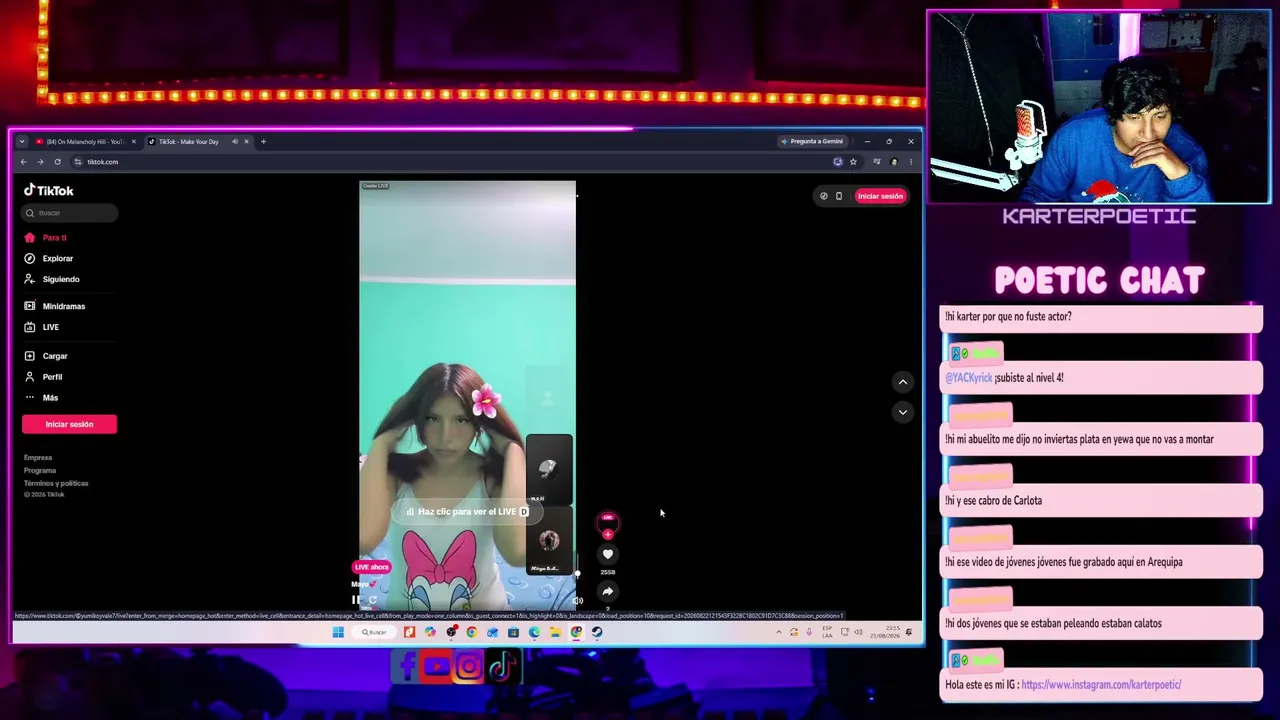Mute the video with the speaker icon
This screenshot has width=1280, height=720.
578,600
